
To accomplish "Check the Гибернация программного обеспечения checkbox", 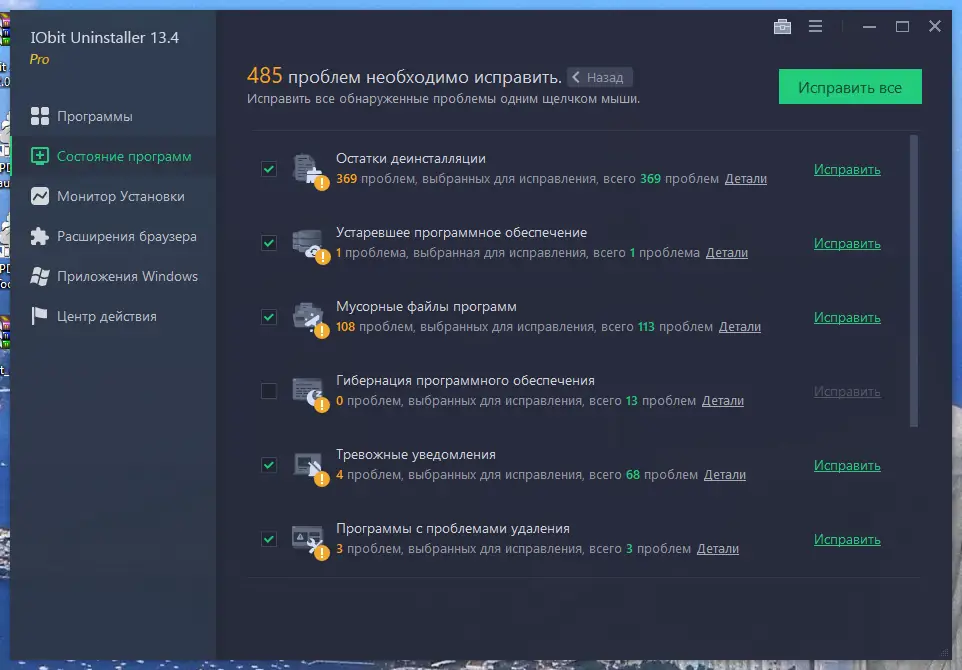I will point(269,391).
